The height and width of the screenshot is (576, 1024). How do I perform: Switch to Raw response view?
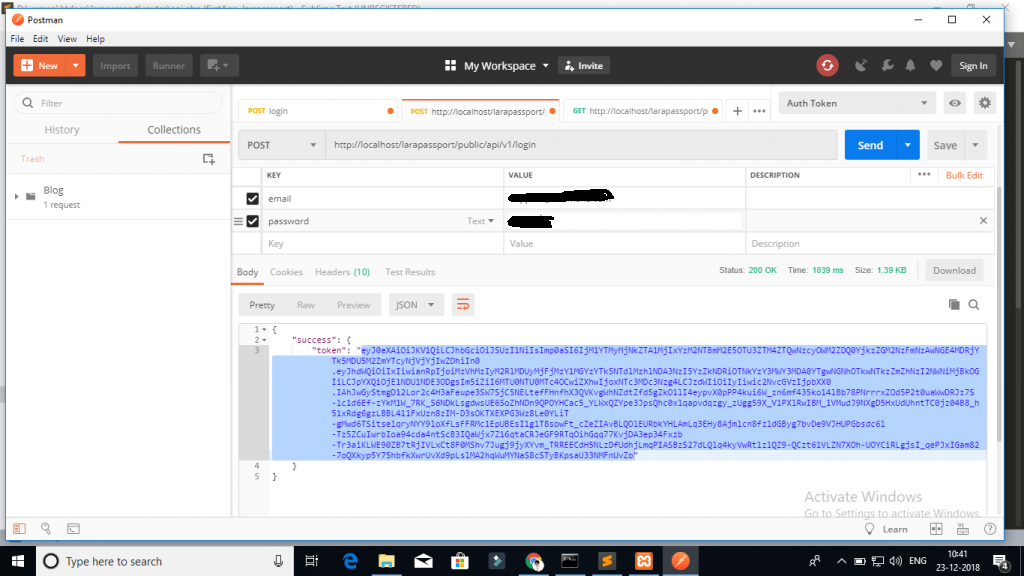point(306,305)
